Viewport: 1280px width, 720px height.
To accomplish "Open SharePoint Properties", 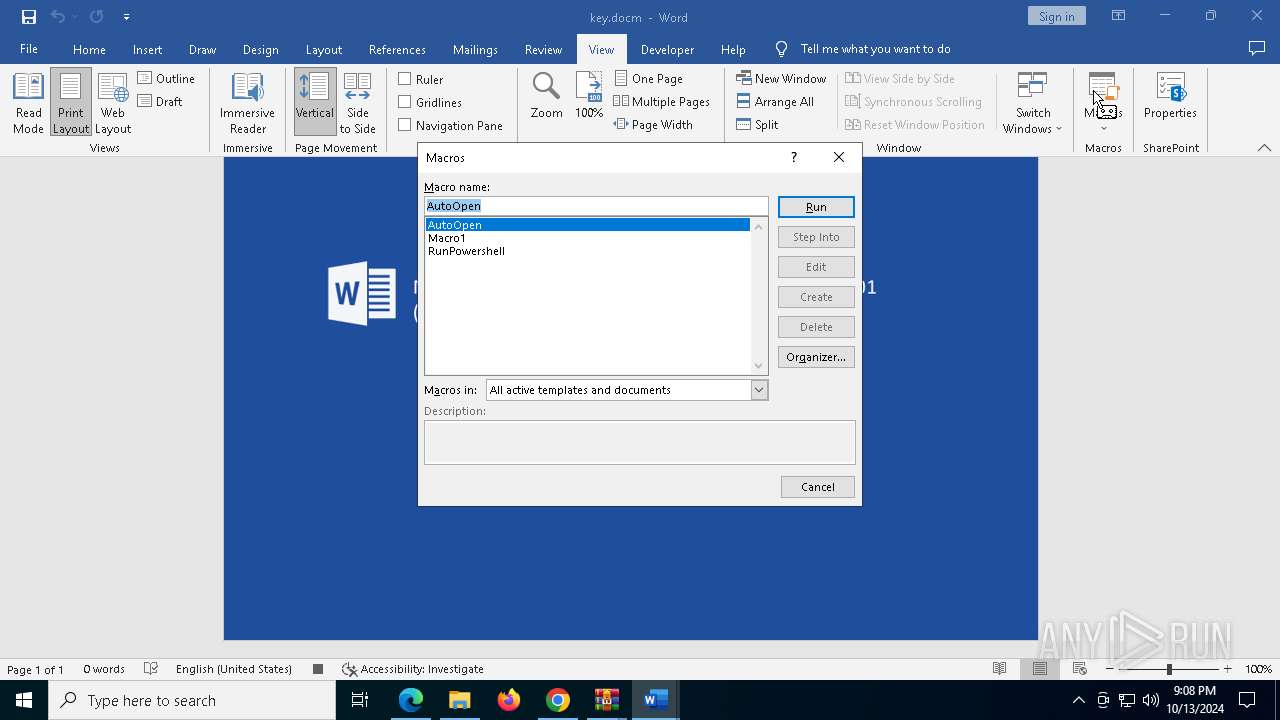I will click(1170, 97).
